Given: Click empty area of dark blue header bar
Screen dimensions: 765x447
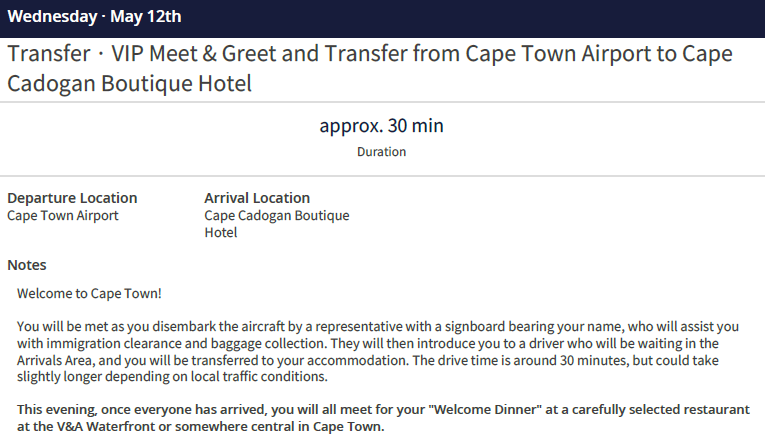Looking at the screenshot, I should pyautogui.click(x=500, y=17).
